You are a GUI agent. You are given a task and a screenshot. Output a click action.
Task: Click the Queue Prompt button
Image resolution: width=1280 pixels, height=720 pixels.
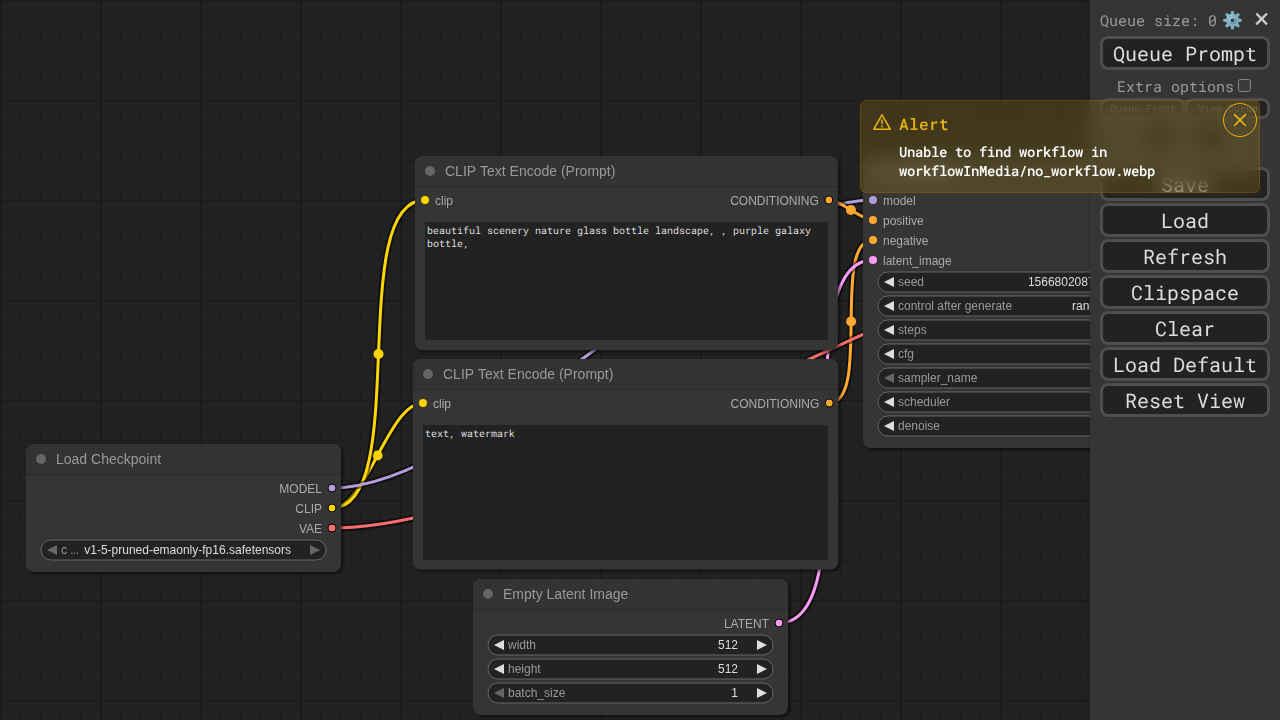1184,54
